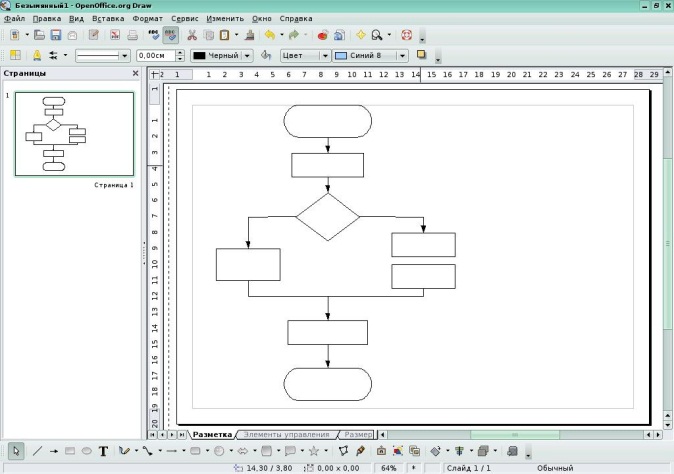This screenshot has height=474, width=674.
Task: Toggle the Points edit mode icon
Action: point(343,451)
